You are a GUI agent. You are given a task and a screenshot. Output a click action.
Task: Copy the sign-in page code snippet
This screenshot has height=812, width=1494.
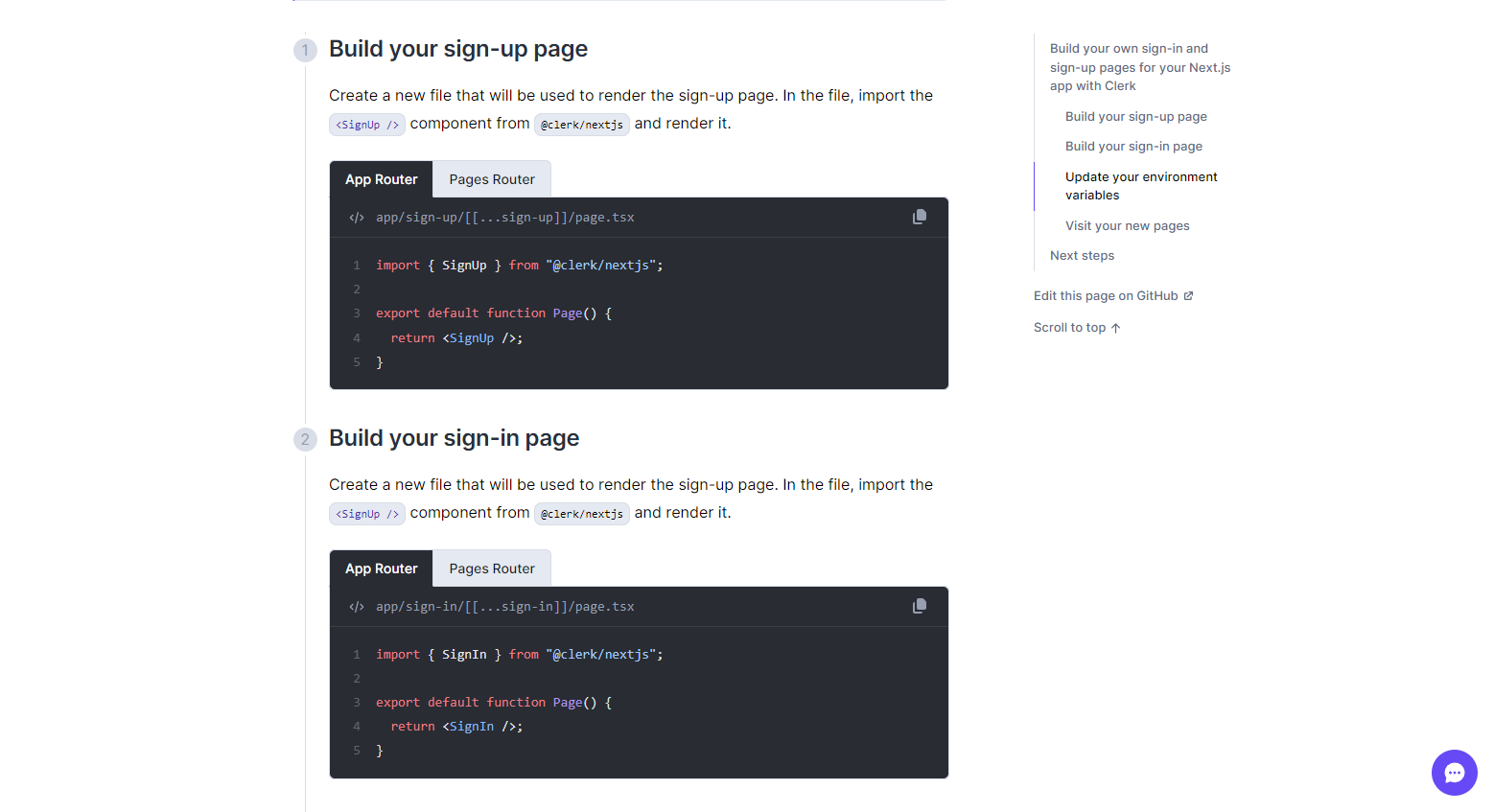pyautogui.click(x=920, y=606)
